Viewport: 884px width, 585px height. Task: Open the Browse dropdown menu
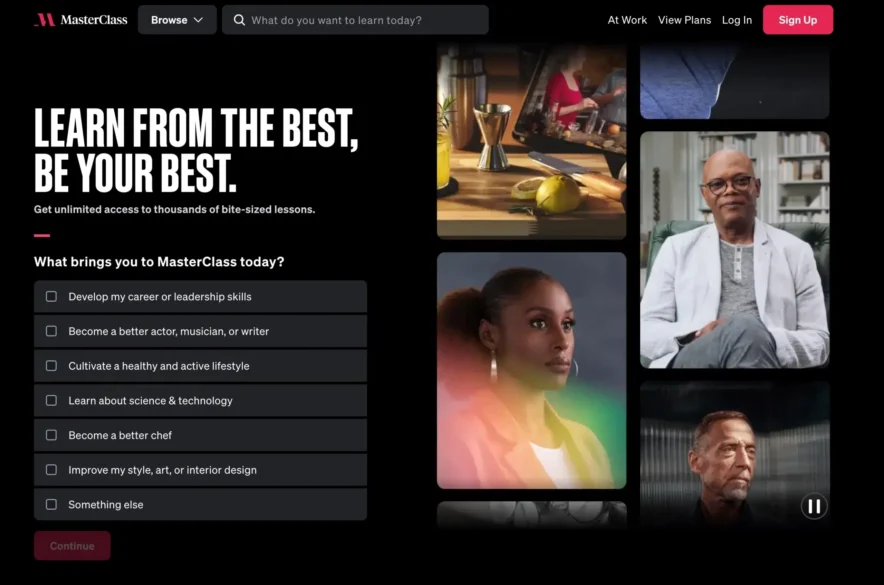click(177, 20)
